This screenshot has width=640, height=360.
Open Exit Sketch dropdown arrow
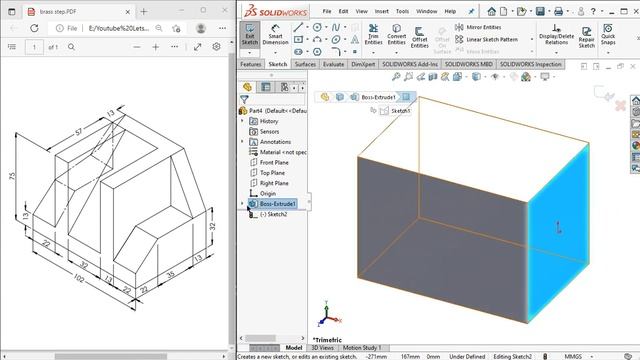click(249, 53)
